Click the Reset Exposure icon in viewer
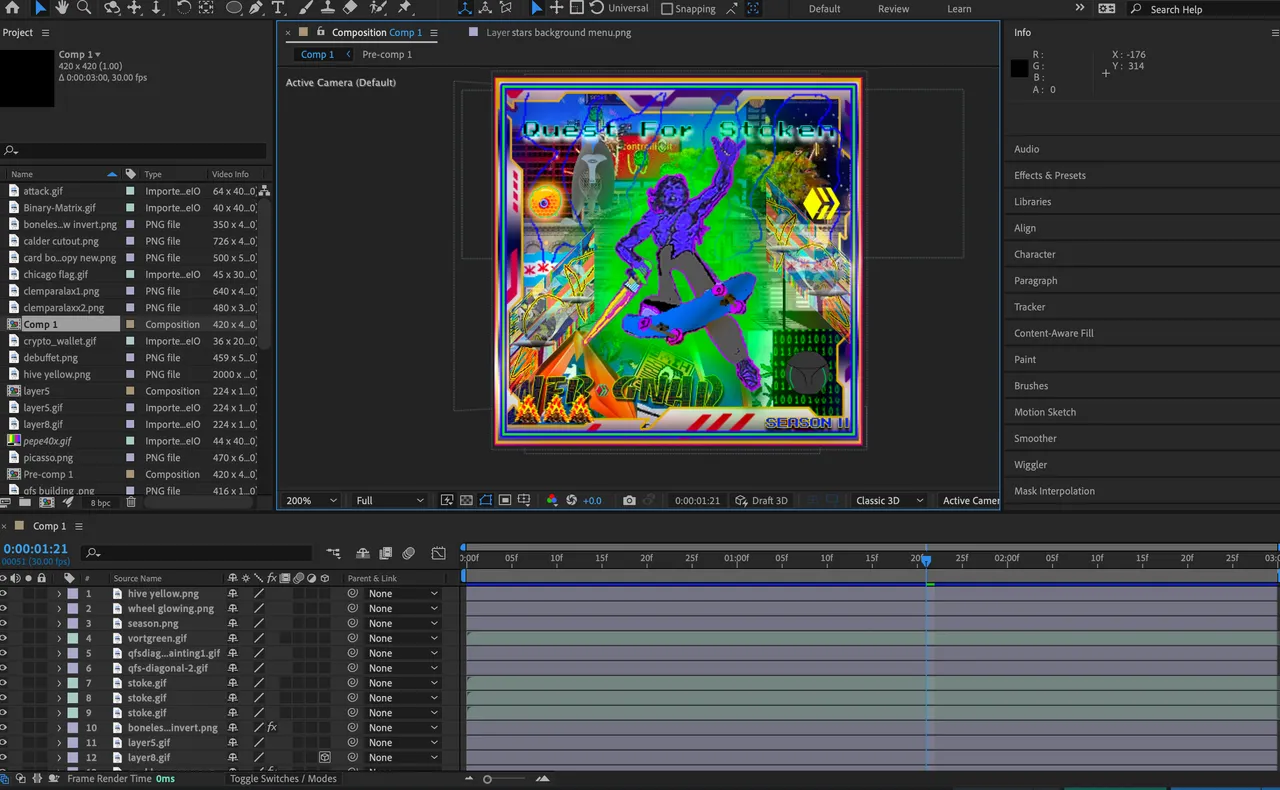 [572, 500]
